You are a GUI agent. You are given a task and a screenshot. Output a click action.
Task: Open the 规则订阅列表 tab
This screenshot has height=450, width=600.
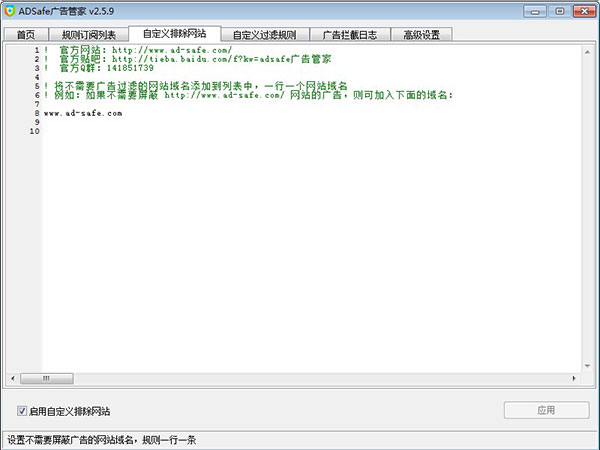pyautogui.click(x=88, y=35)
